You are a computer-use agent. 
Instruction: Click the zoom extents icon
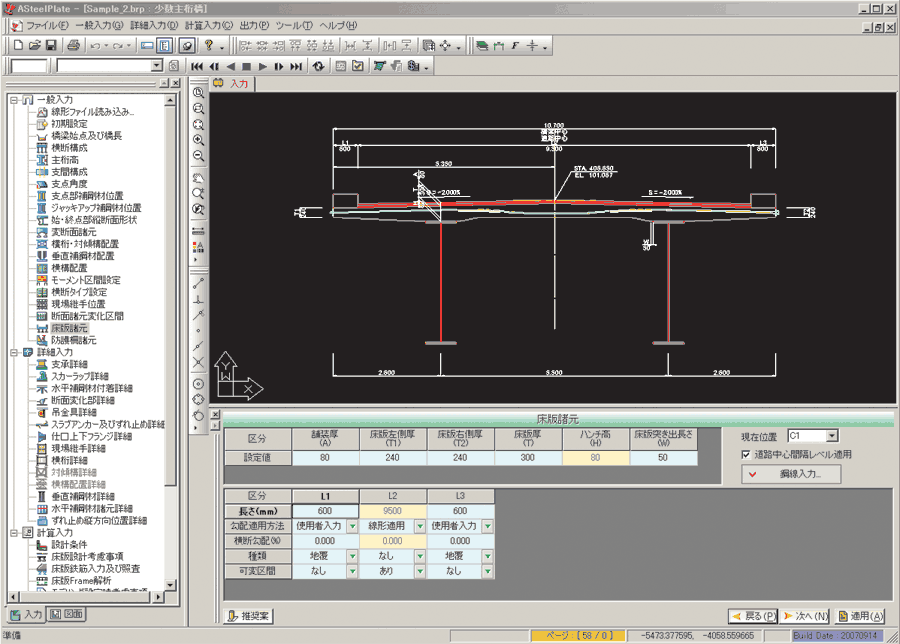[x=198, y=125]
